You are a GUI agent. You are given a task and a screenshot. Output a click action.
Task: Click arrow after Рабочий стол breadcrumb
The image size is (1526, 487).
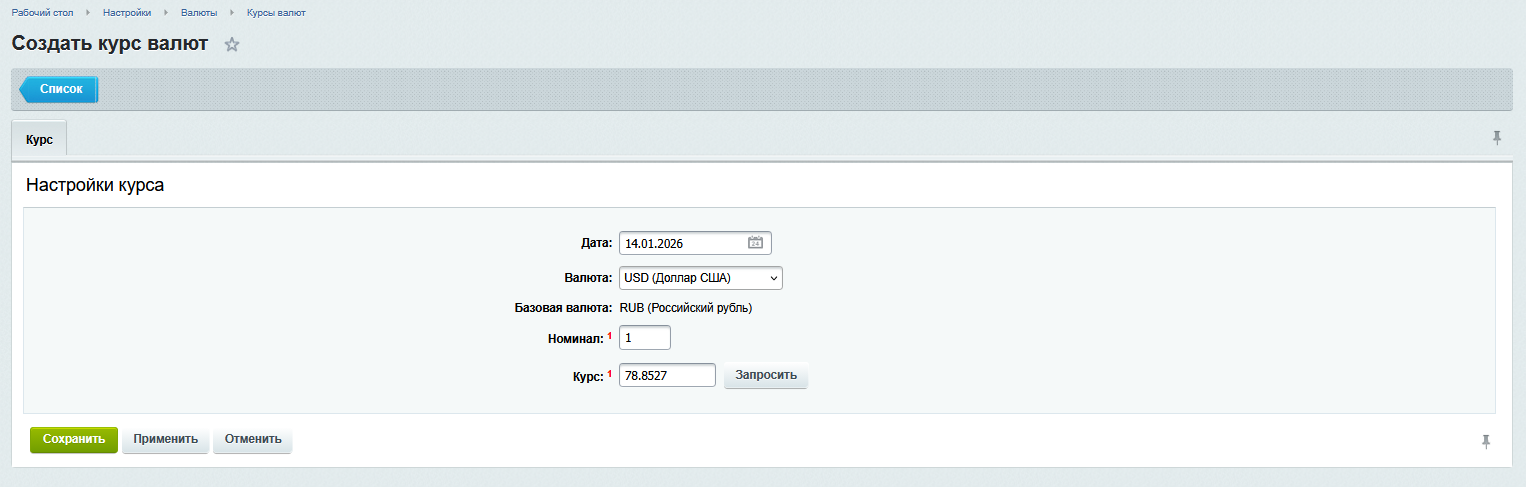[88, 13]
